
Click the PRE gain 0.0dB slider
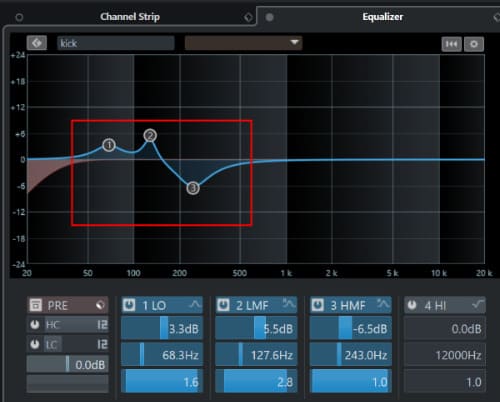[x=68, y=364]
